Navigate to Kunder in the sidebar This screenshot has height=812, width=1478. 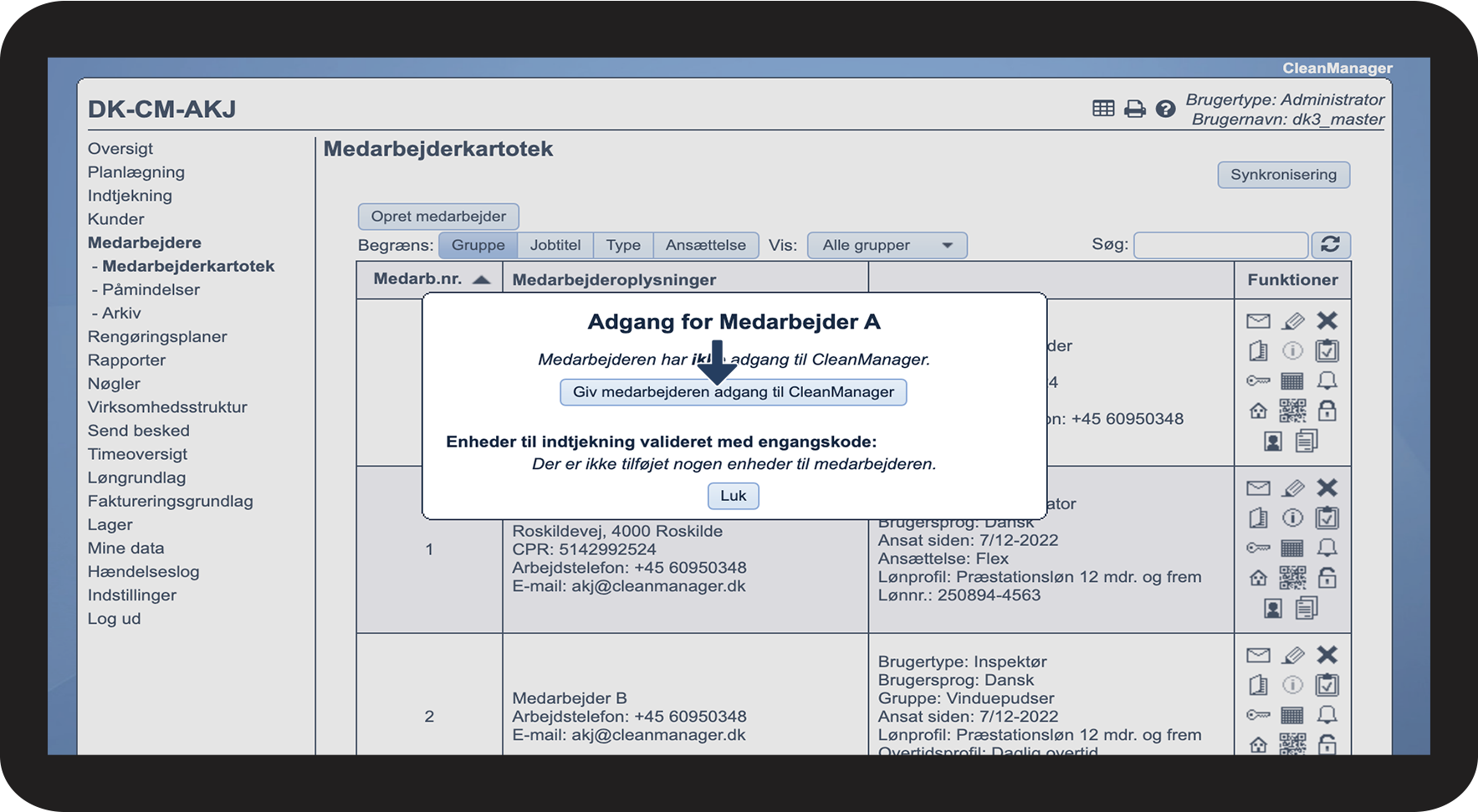(x=116, y=218)
